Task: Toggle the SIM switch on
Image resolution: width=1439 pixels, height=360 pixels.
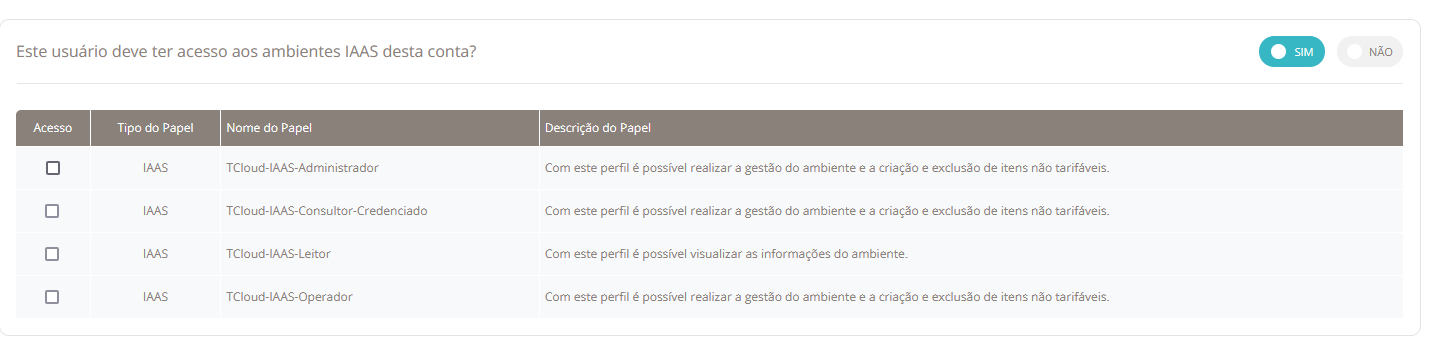Action: pos(1292,52)
